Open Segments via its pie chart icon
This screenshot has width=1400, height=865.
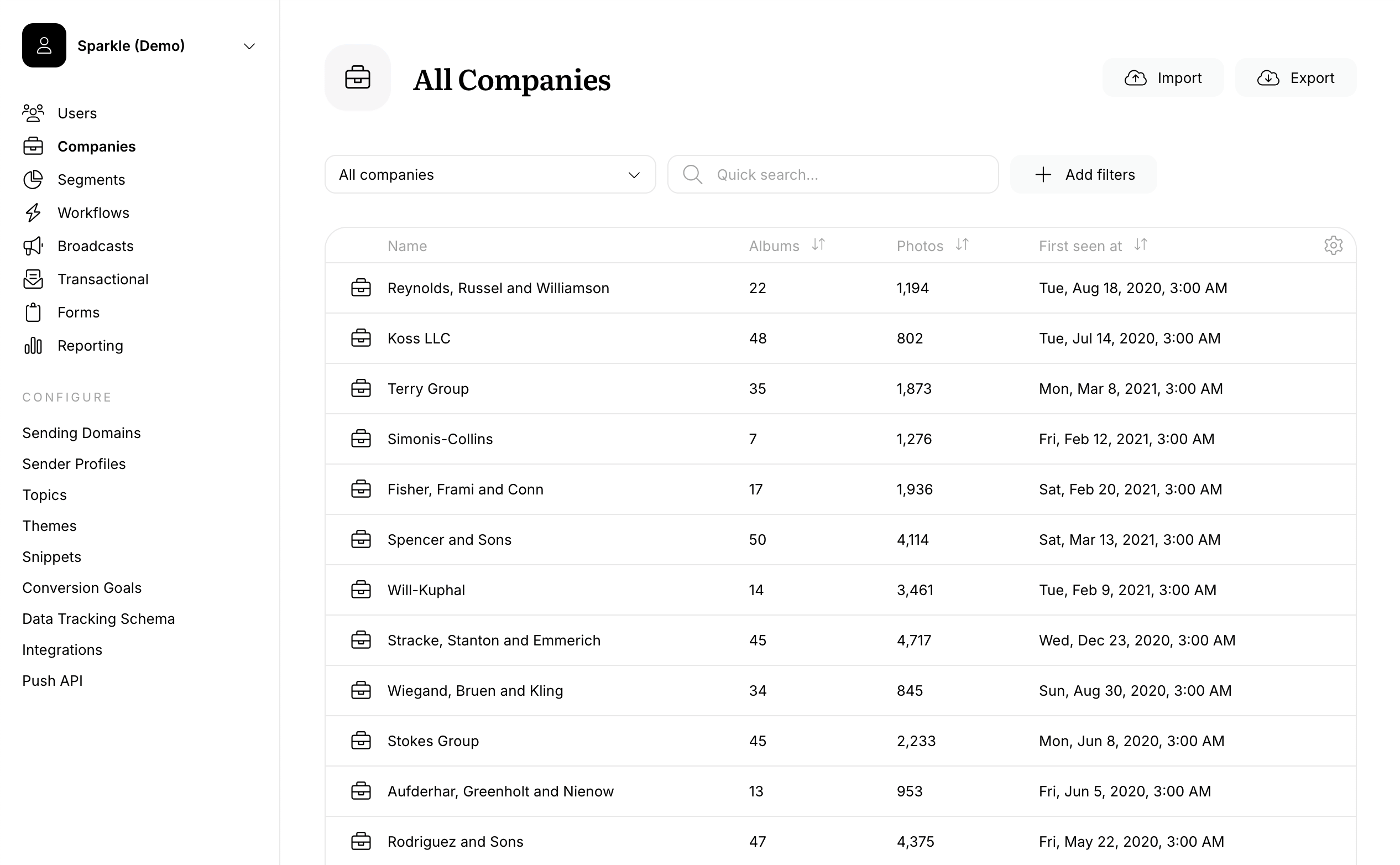pyautogui.click(x=33, y=179)
